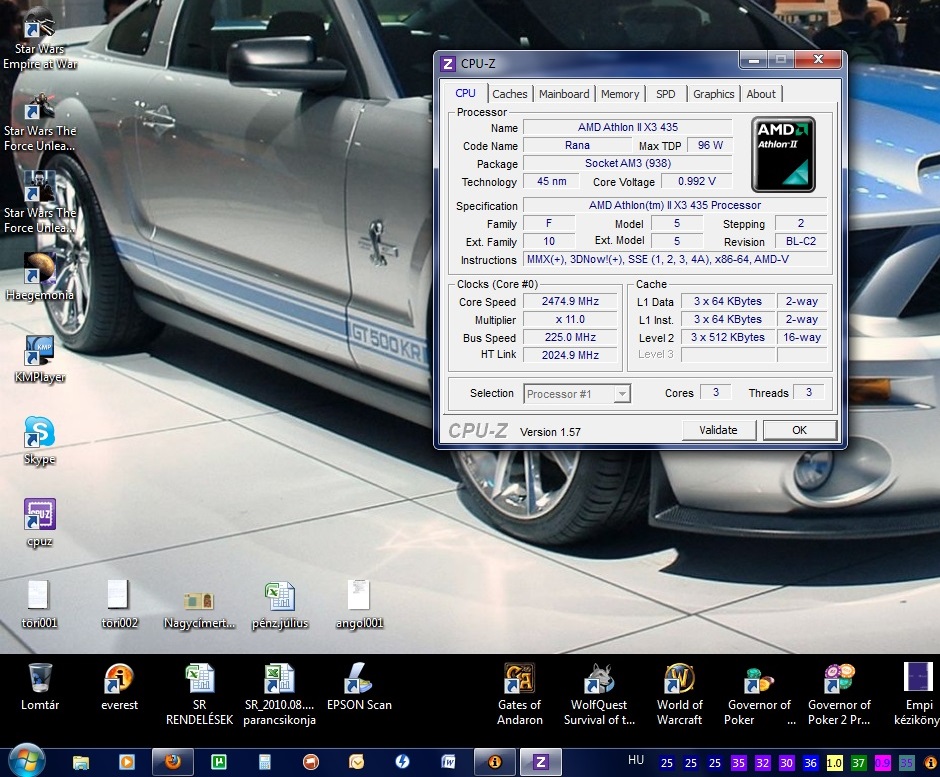This screenshot has height=777, width=940.
Task: Click the AMD Athlon II logo
Action: (x=783, y=154)
